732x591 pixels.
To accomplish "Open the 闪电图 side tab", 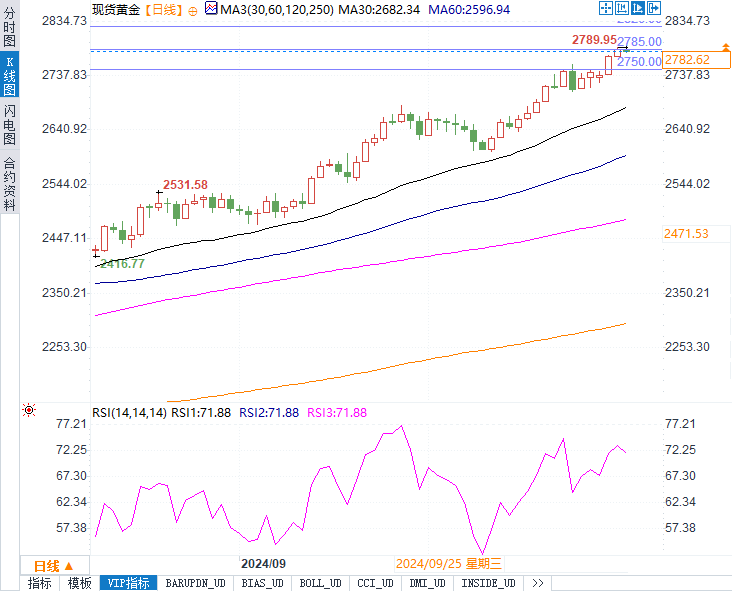I will pos(9,126).
